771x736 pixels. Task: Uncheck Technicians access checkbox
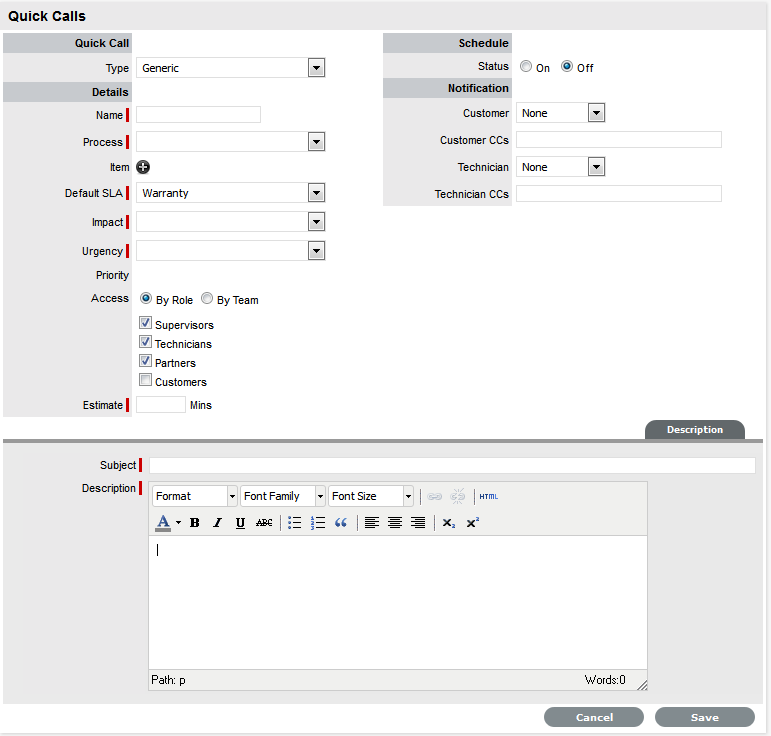[145, 342]
